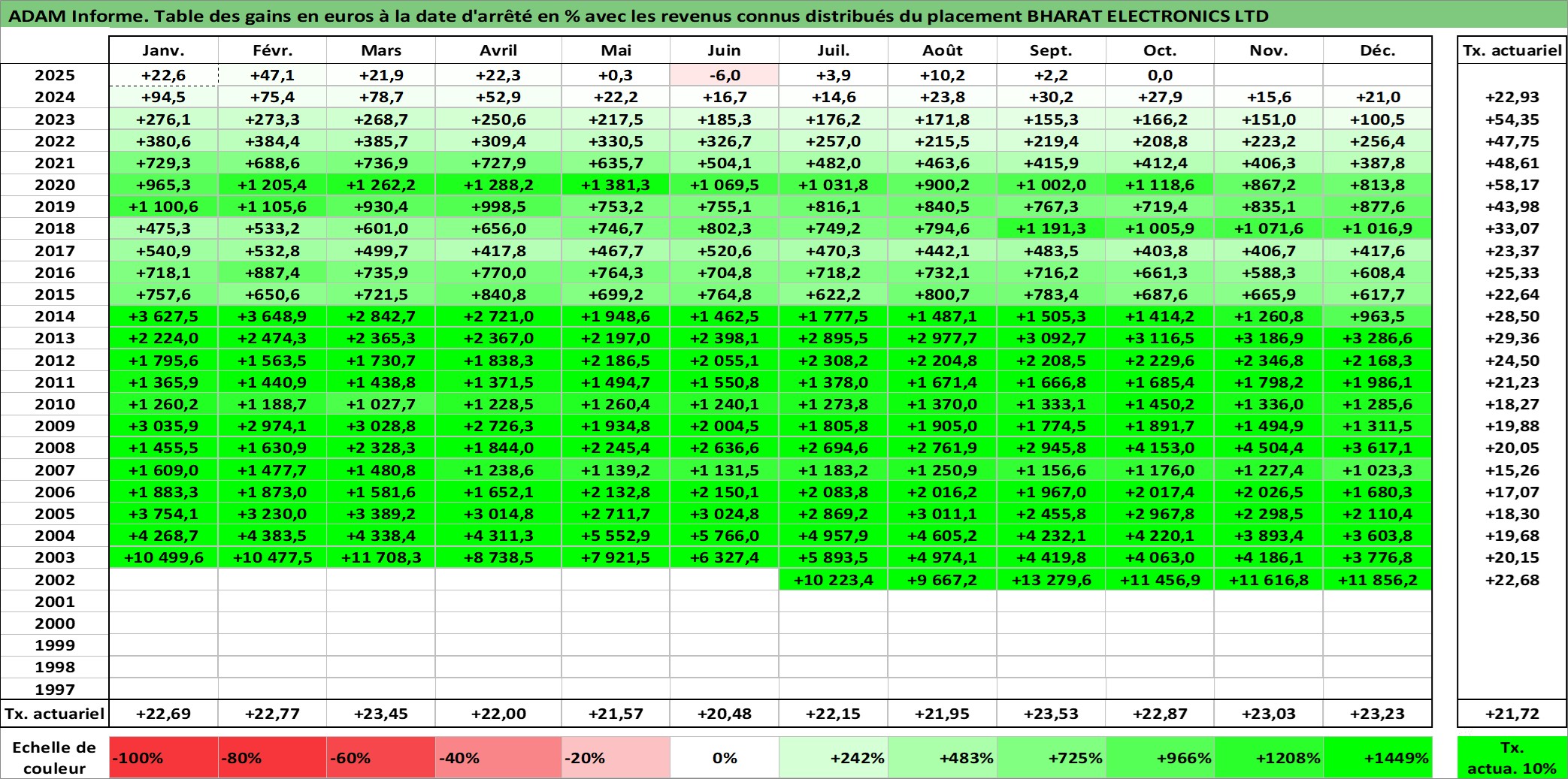Image resolution: width=1568 pixels, height=779 pixels.
Task: Click the +10 223,4 cell in 2002
Action: (x=834, y=580)
